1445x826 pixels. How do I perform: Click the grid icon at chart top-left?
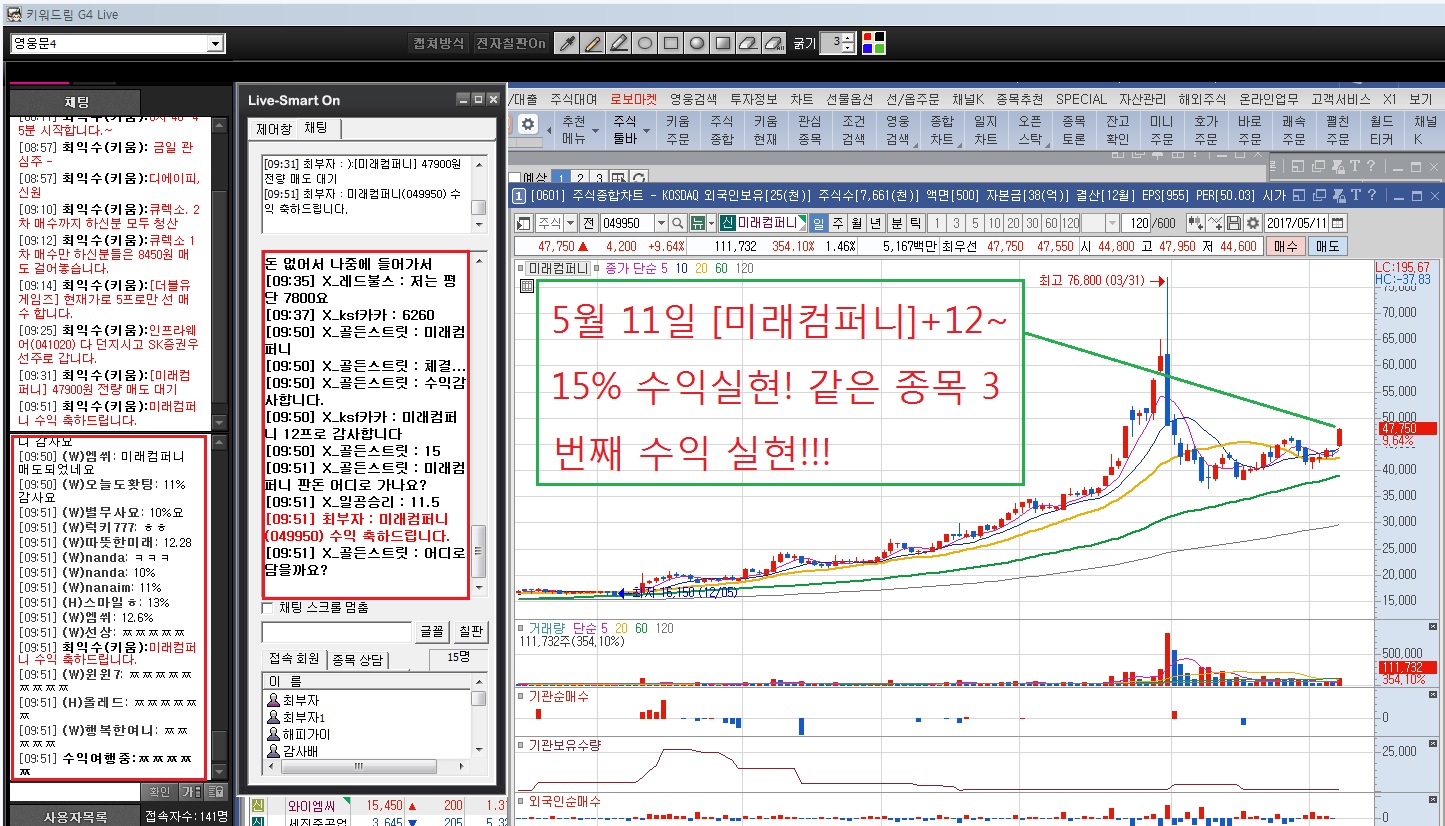point(527,286)
